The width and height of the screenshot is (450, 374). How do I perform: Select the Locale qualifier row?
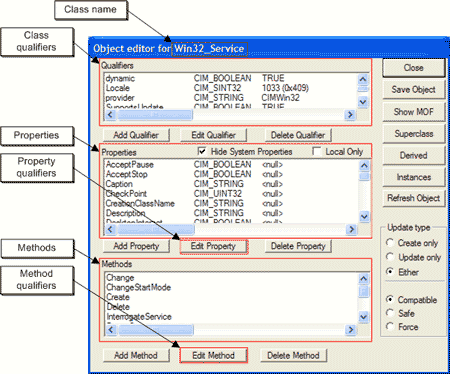click(x=230, y=88)
